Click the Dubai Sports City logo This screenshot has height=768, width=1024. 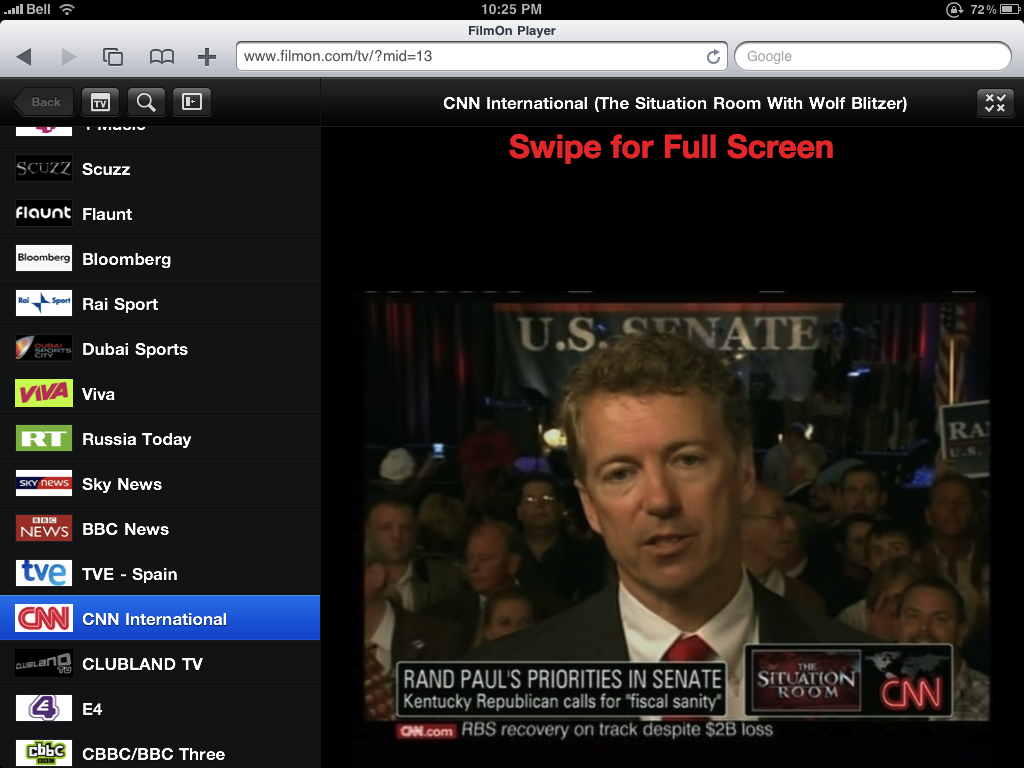[x=44, y=348]
